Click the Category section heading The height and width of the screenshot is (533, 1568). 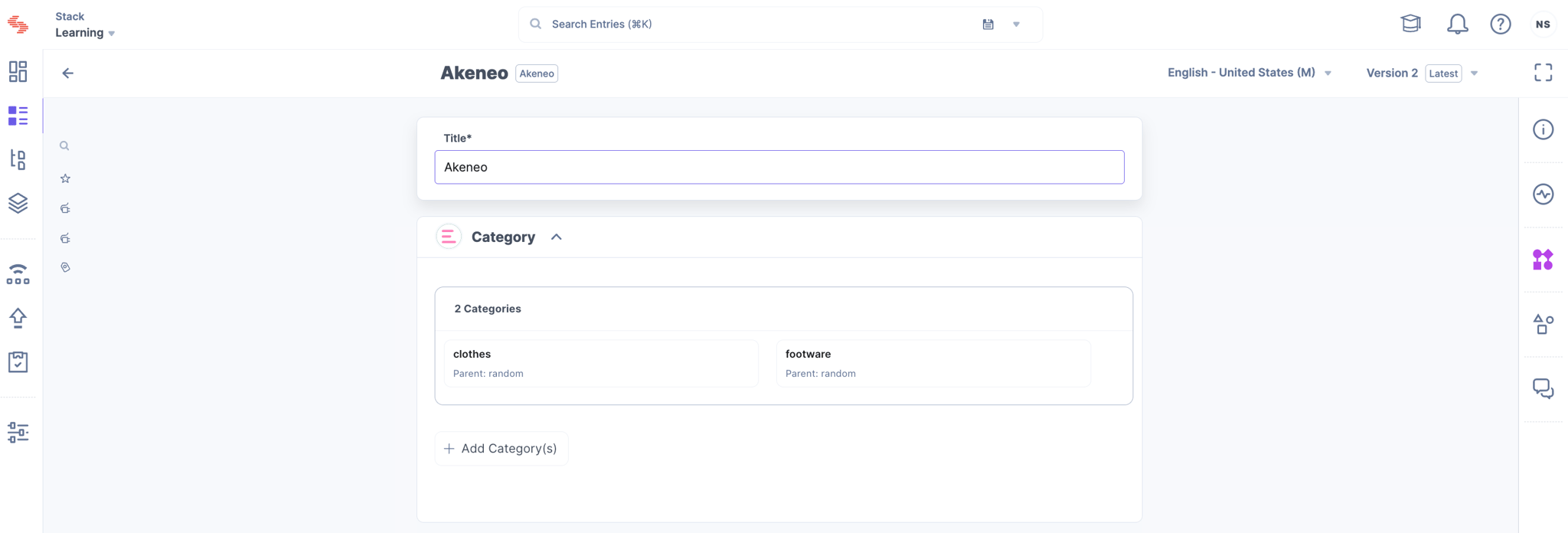point(503,237)
